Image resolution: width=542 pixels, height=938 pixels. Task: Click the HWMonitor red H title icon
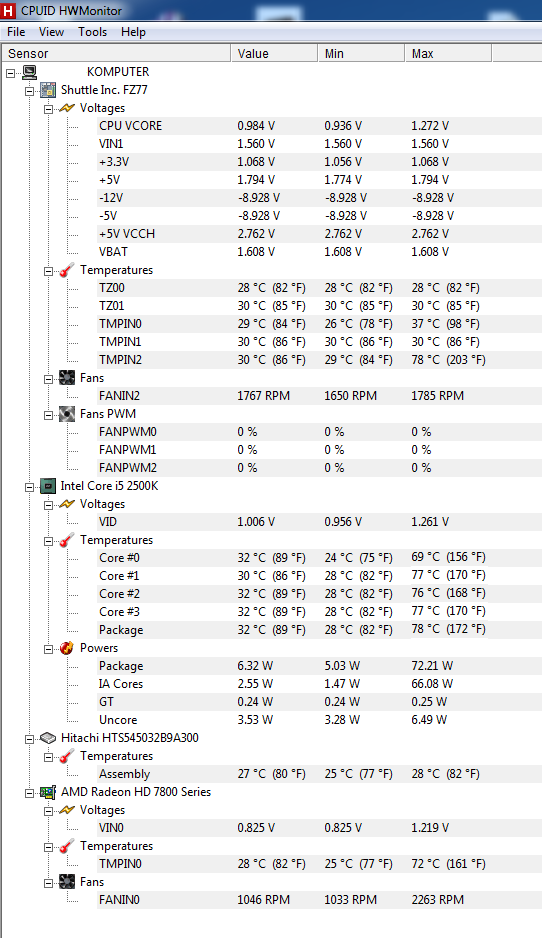click(8, 10)
